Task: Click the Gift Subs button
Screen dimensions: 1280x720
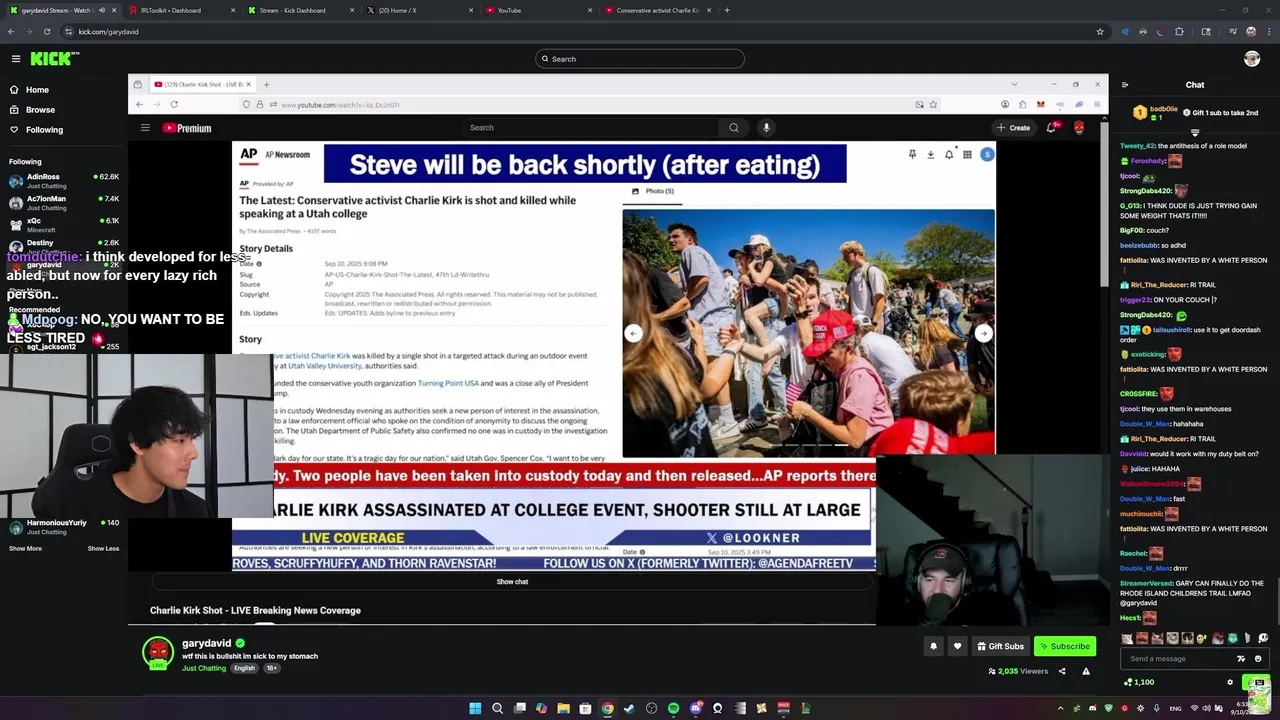Action: 1000,646
